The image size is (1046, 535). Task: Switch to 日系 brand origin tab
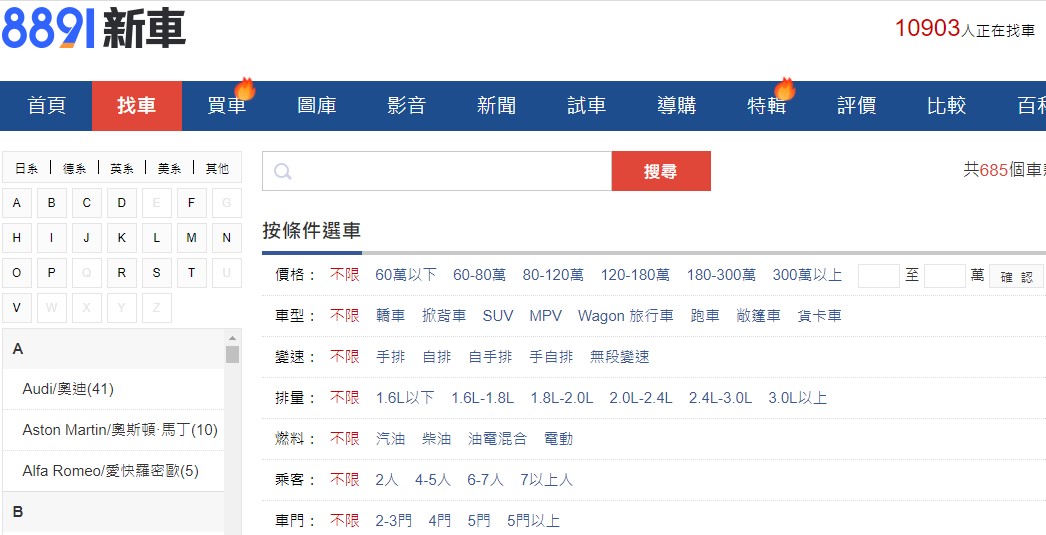click(27, 169)
